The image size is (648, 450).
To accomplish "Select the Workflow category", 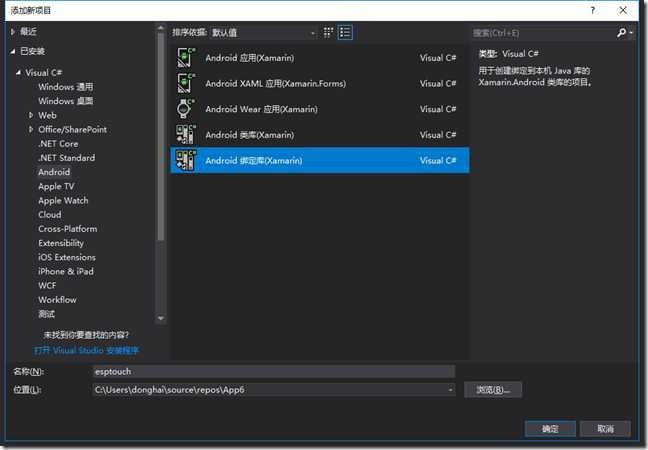I will (x=57, y=300).
